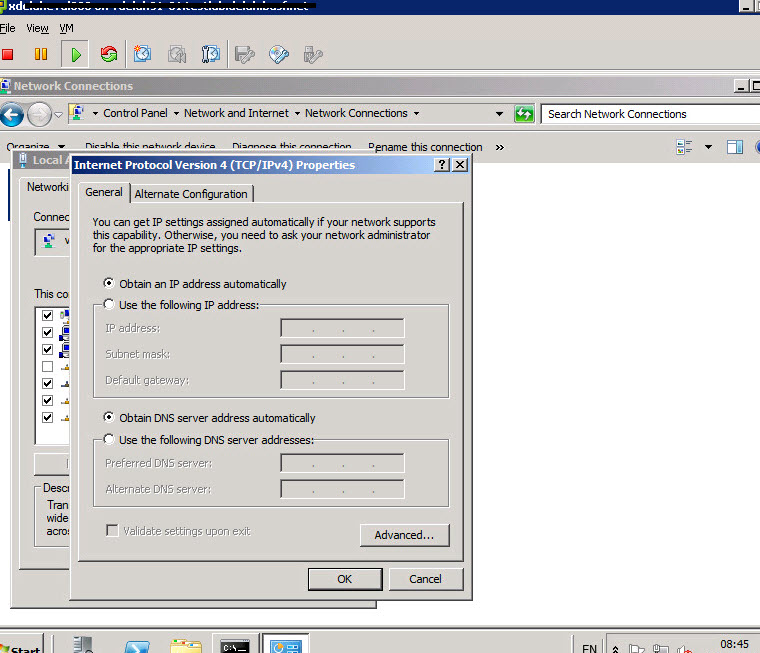This screenshot has height=653, width=760.
Task: Click Diagnose this connection
Action: pos(291,146)
